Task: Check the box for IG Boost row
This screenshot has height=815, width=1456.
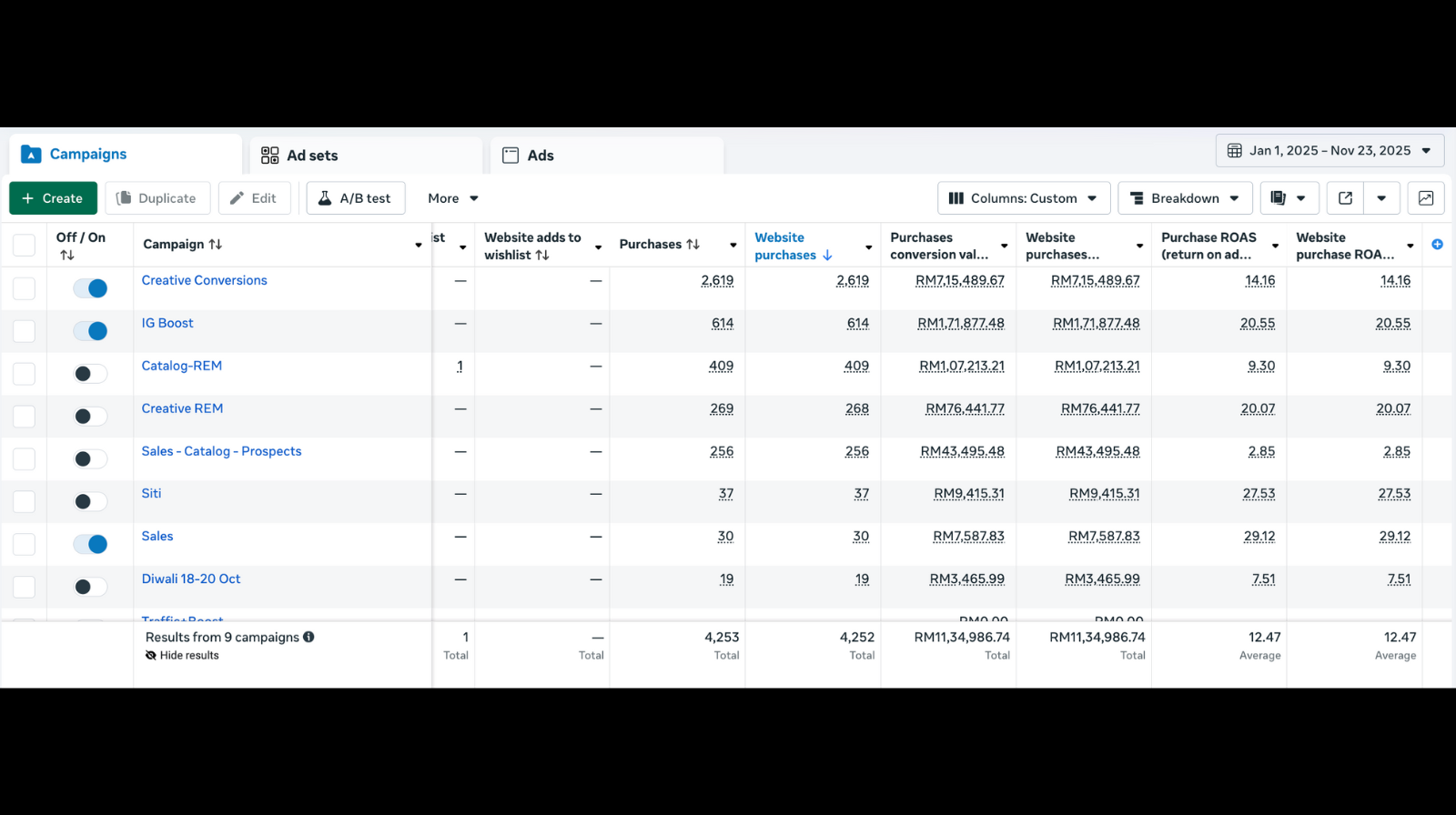Action: (x=25, y=331)
